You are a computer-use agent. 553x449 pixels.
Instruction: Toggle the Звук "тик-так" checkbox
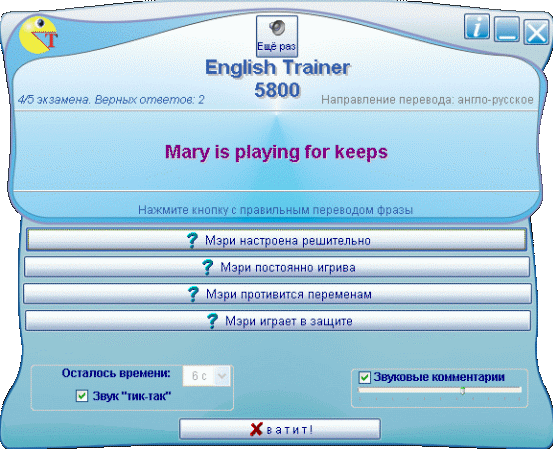click(82, 396)
